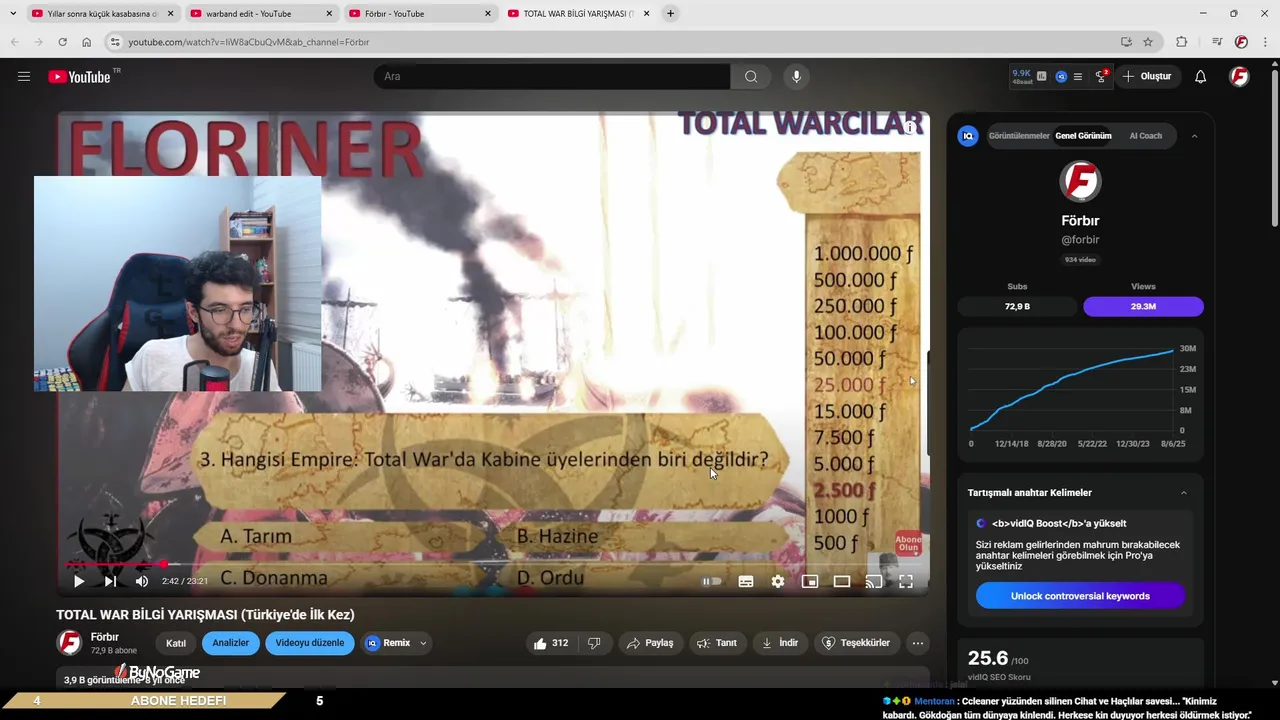1280x720 pixels.
Task: Enable miniplayer mode
Action: [810, 581]
